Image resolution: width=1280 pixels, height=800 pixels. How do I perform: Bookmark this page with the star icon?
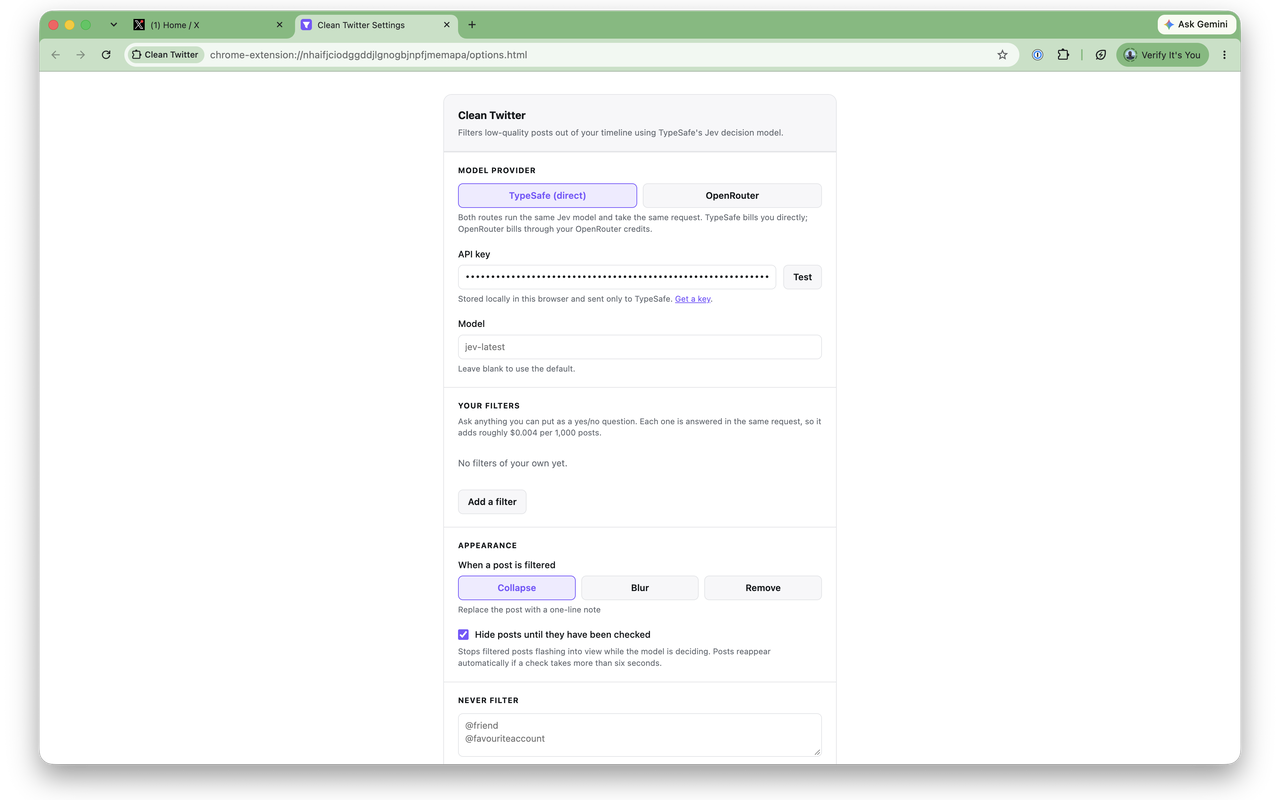(x=1002, y=55)
